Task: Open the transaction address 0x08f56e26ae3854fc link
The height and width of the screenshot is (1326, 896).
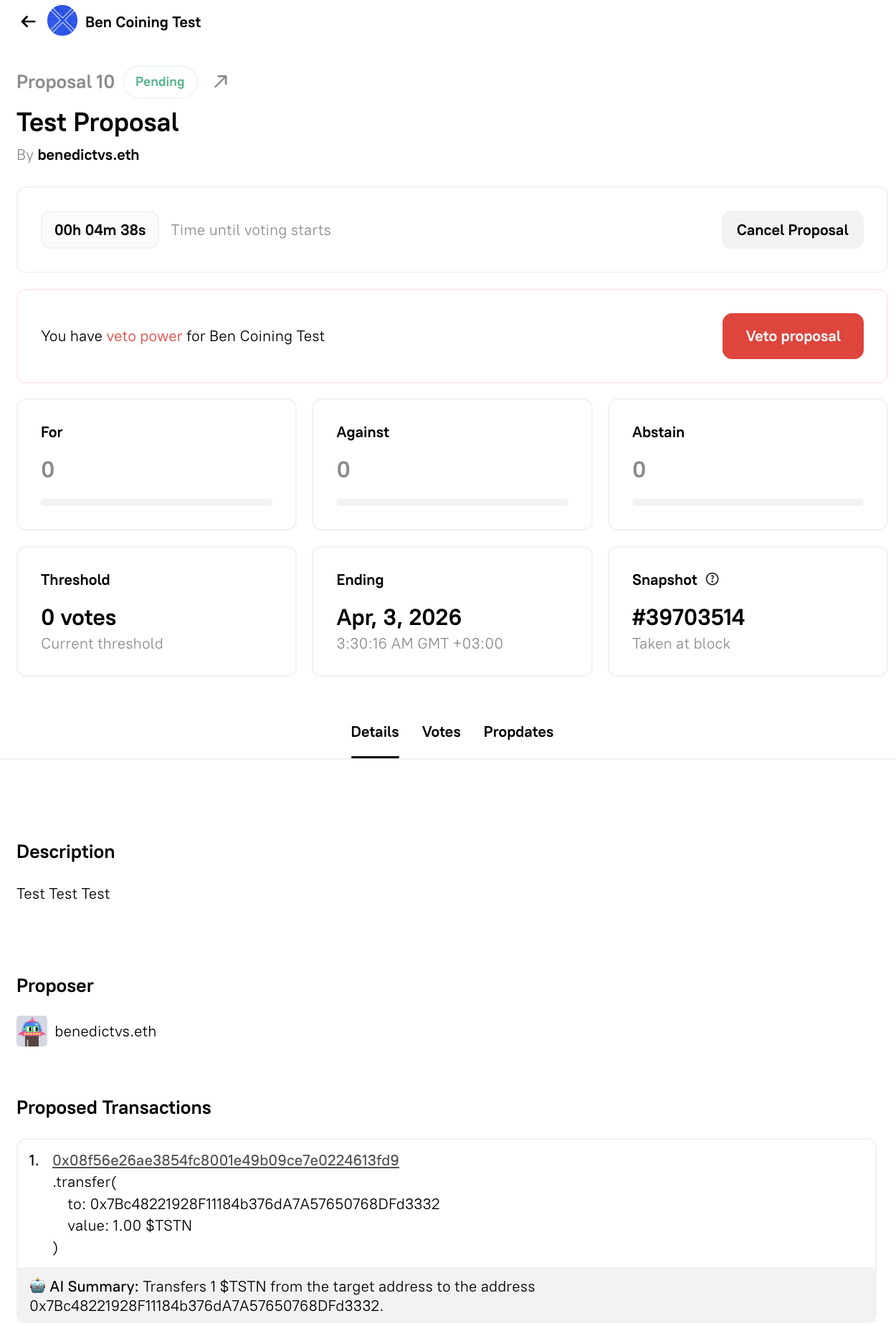Action: (x=227, y=1160)
